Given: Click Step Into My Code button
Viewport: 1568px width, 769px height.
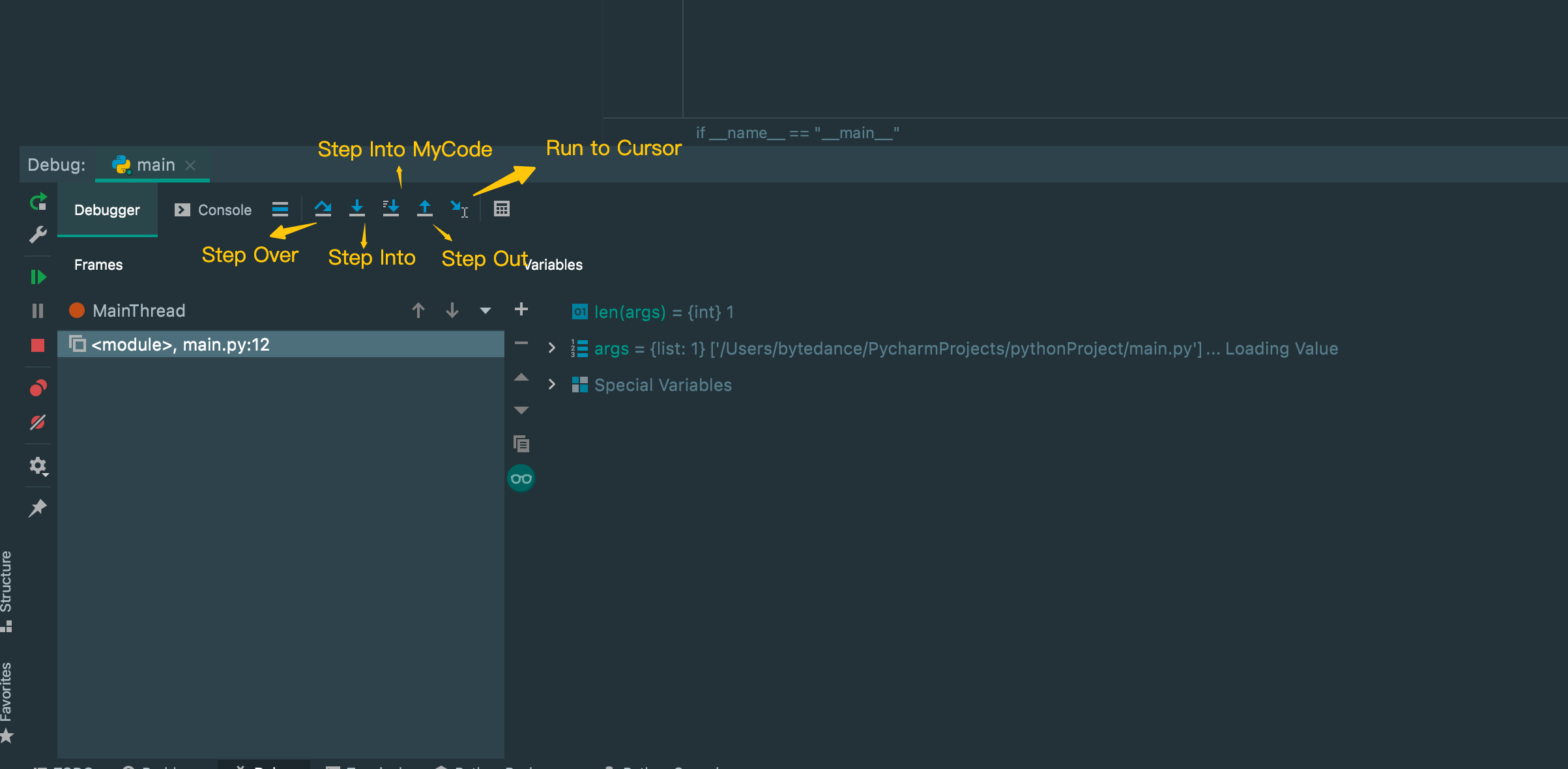Looking at the screenshot, I should [x=391, y=209].
